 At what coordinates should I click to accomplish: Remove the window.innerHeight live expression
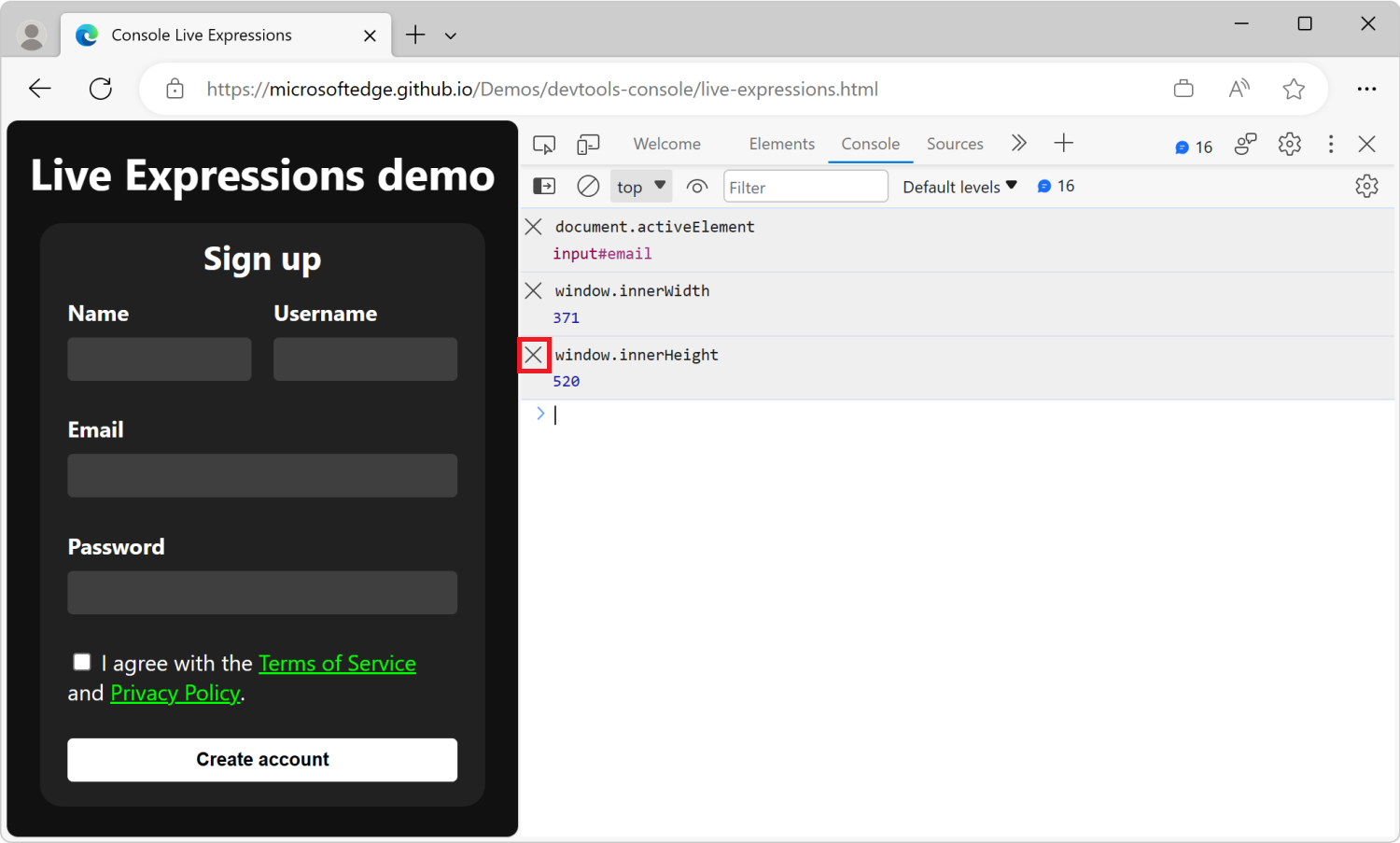(533, 355)
